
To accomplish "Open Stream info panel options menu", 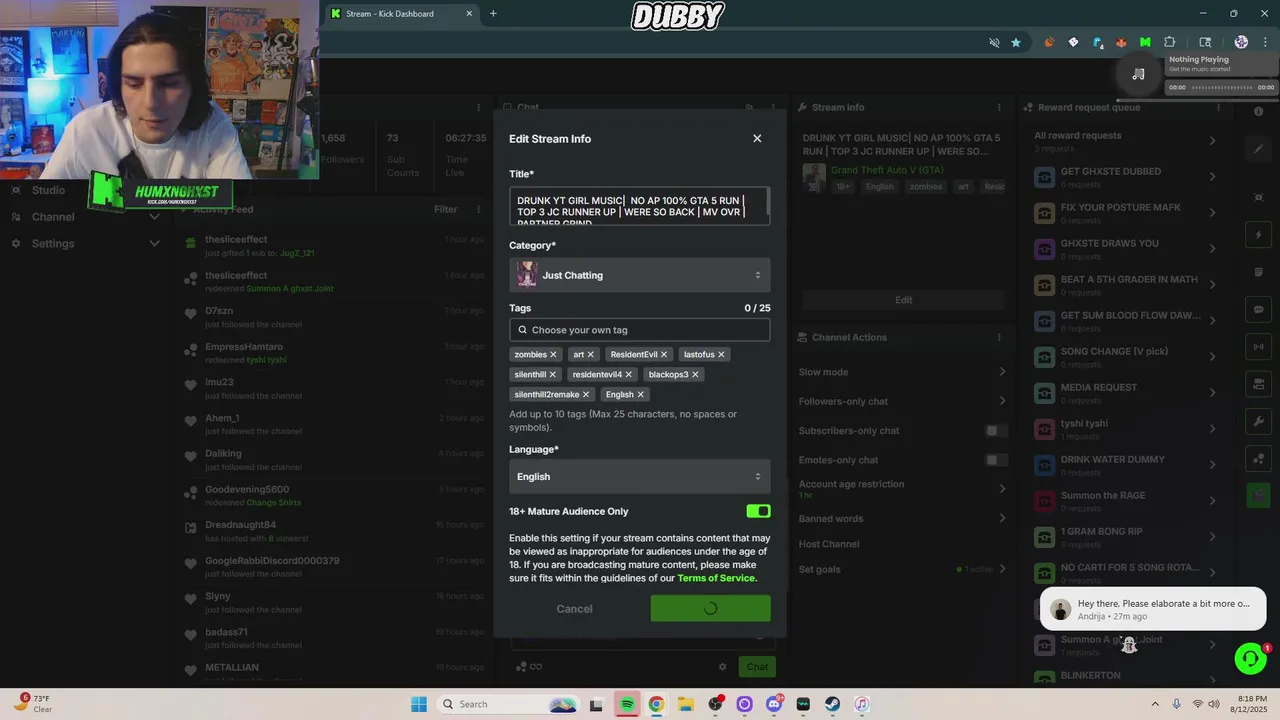I will tap(998, 107).
